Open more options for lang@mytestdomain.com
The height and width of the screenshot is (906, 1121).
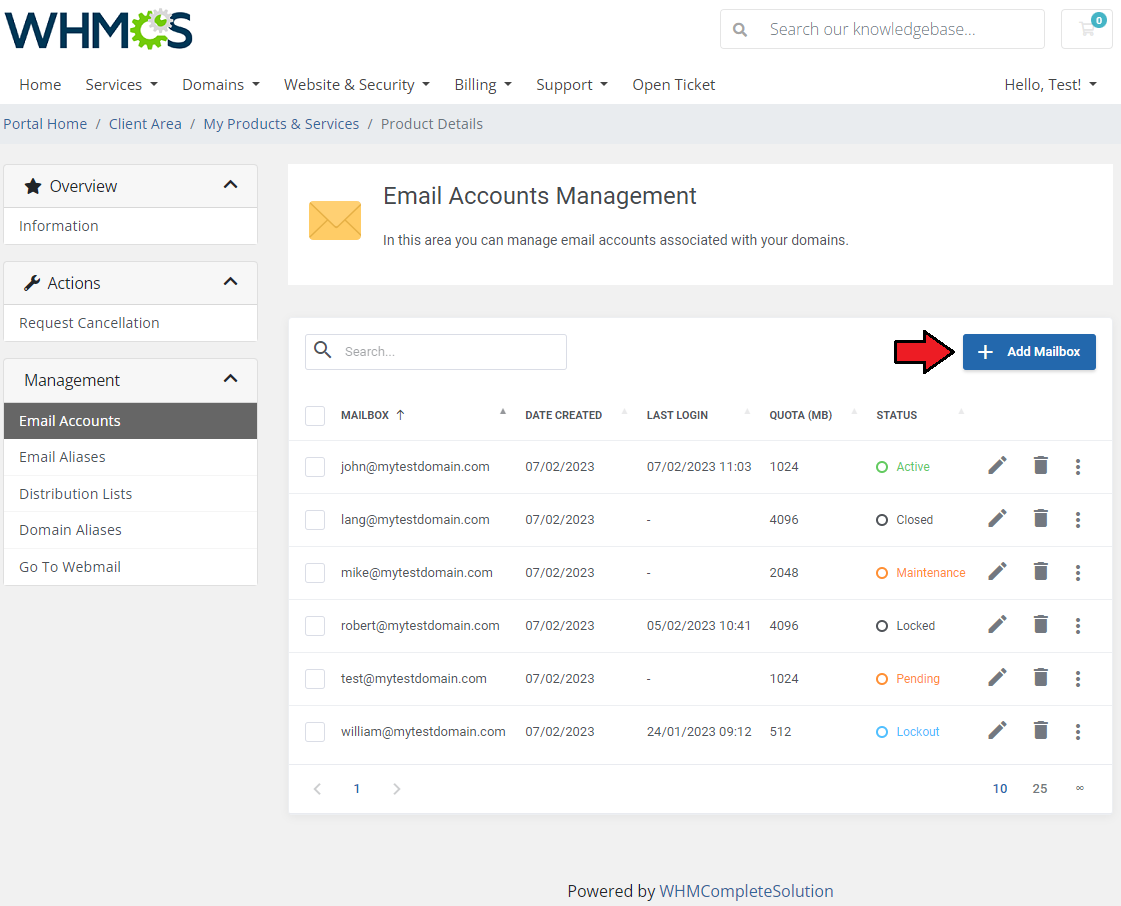click(x=1078, y=520)
